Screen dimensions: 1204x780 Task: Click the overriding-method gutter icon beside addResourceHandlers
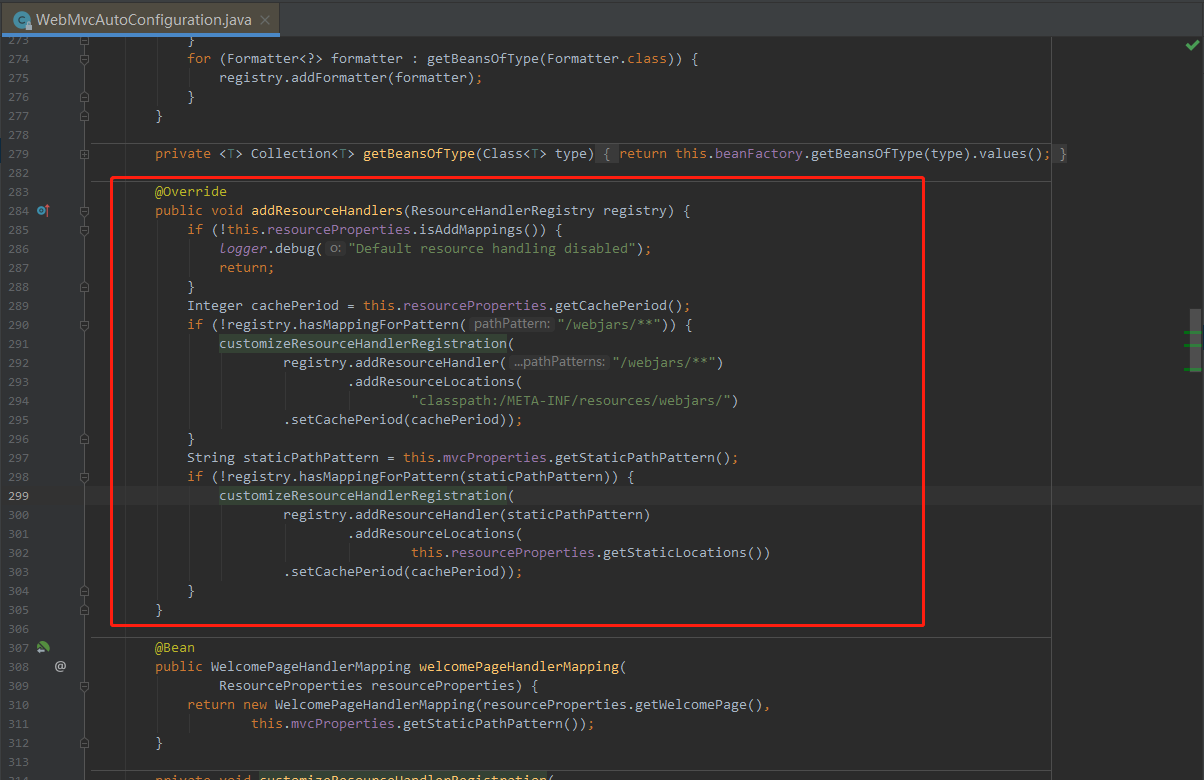coord(43,210)
